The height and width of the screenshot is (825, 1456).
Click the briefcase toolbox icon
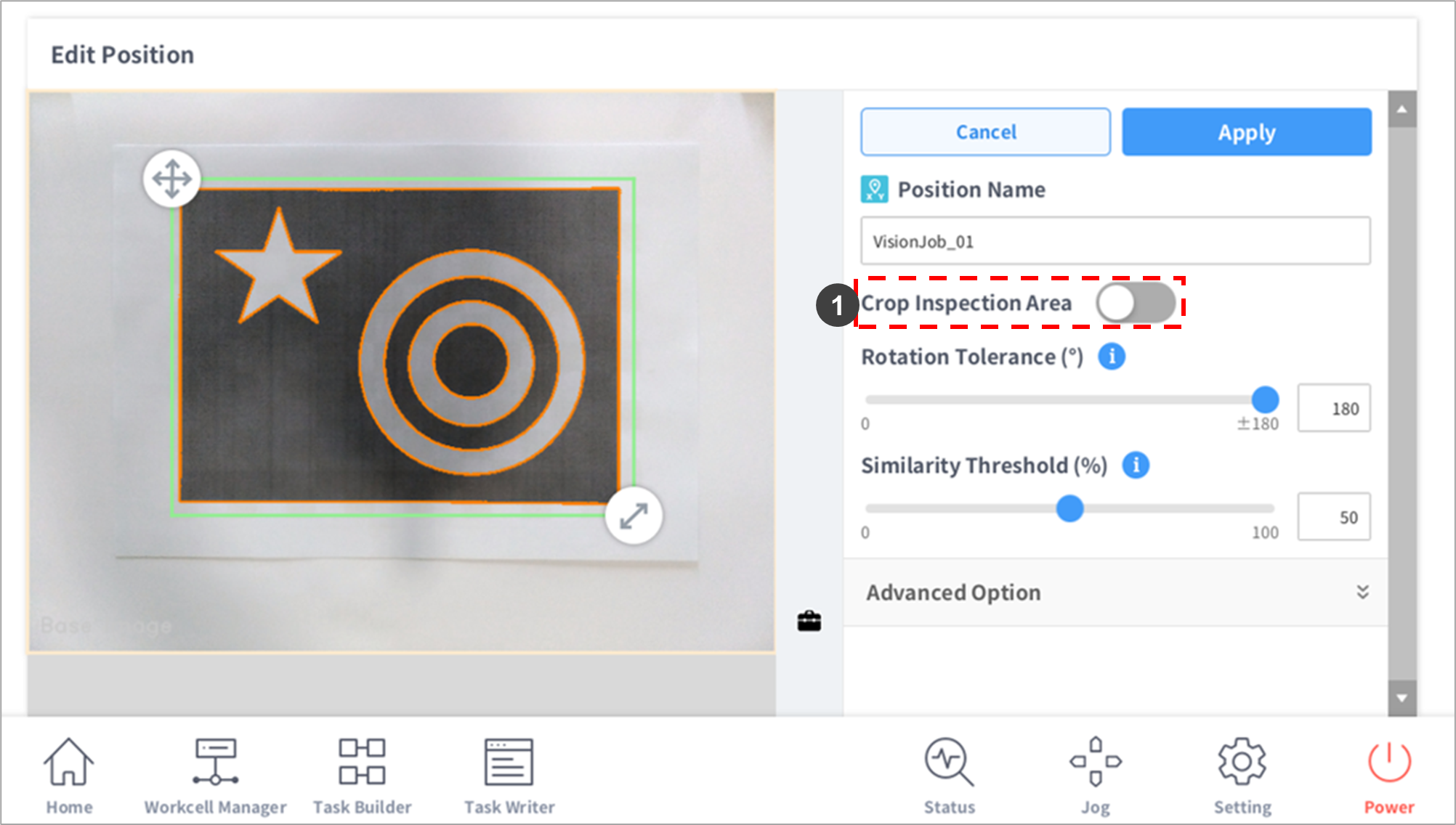coord(809,621)
